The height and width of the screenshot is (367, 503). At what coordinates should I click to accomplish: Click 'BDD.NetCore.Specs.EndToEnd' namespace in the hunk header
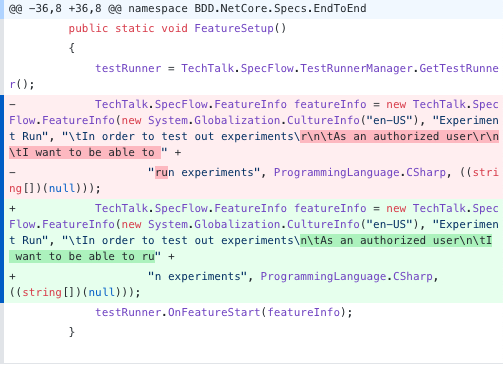click(x=280, y=8)
